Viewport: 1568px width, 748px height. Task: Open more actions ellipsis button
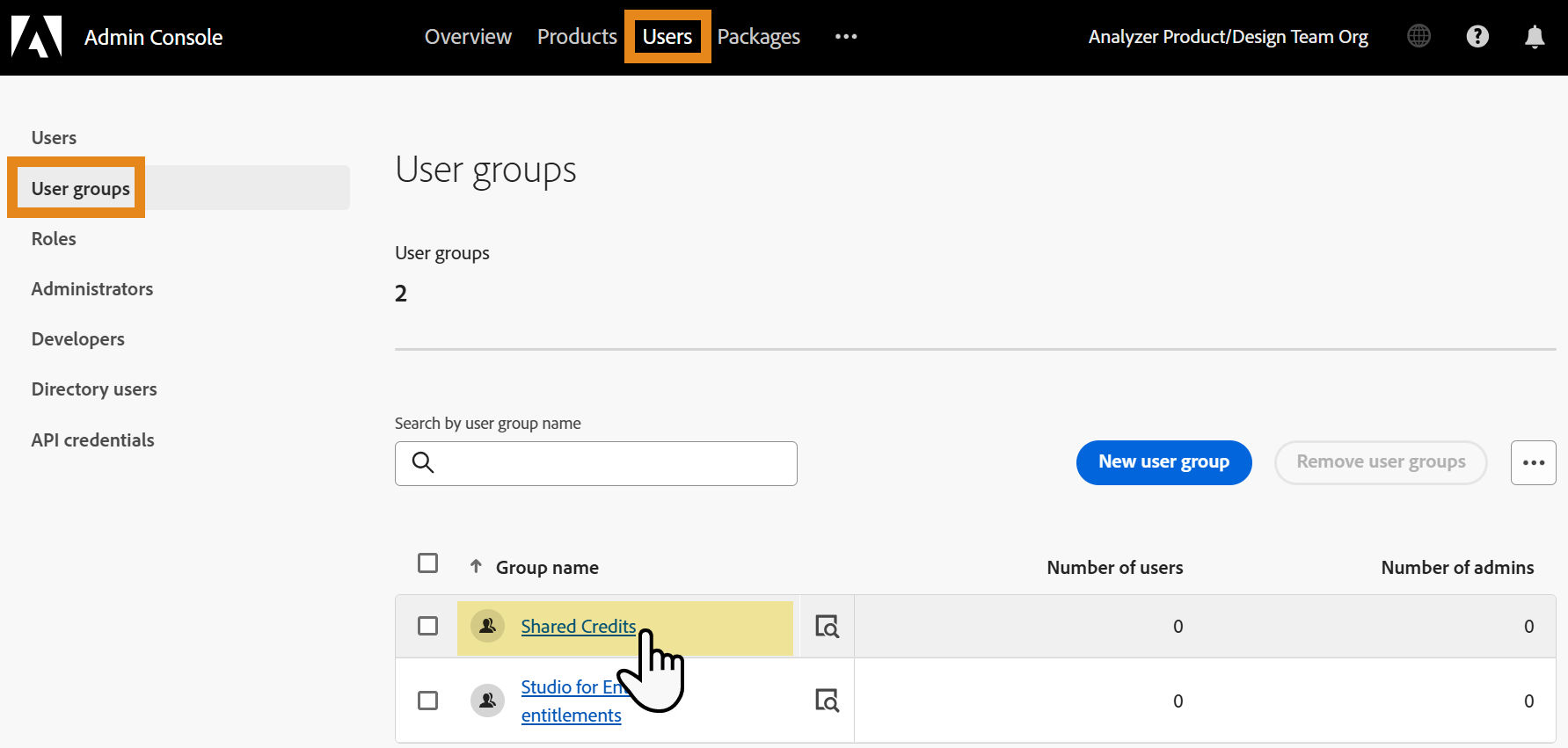[1533, 462]
